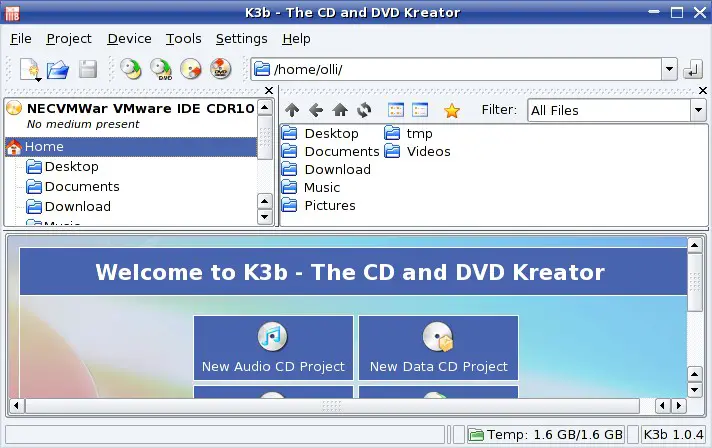Click the /home/olli/ location field

coord(456,69)
